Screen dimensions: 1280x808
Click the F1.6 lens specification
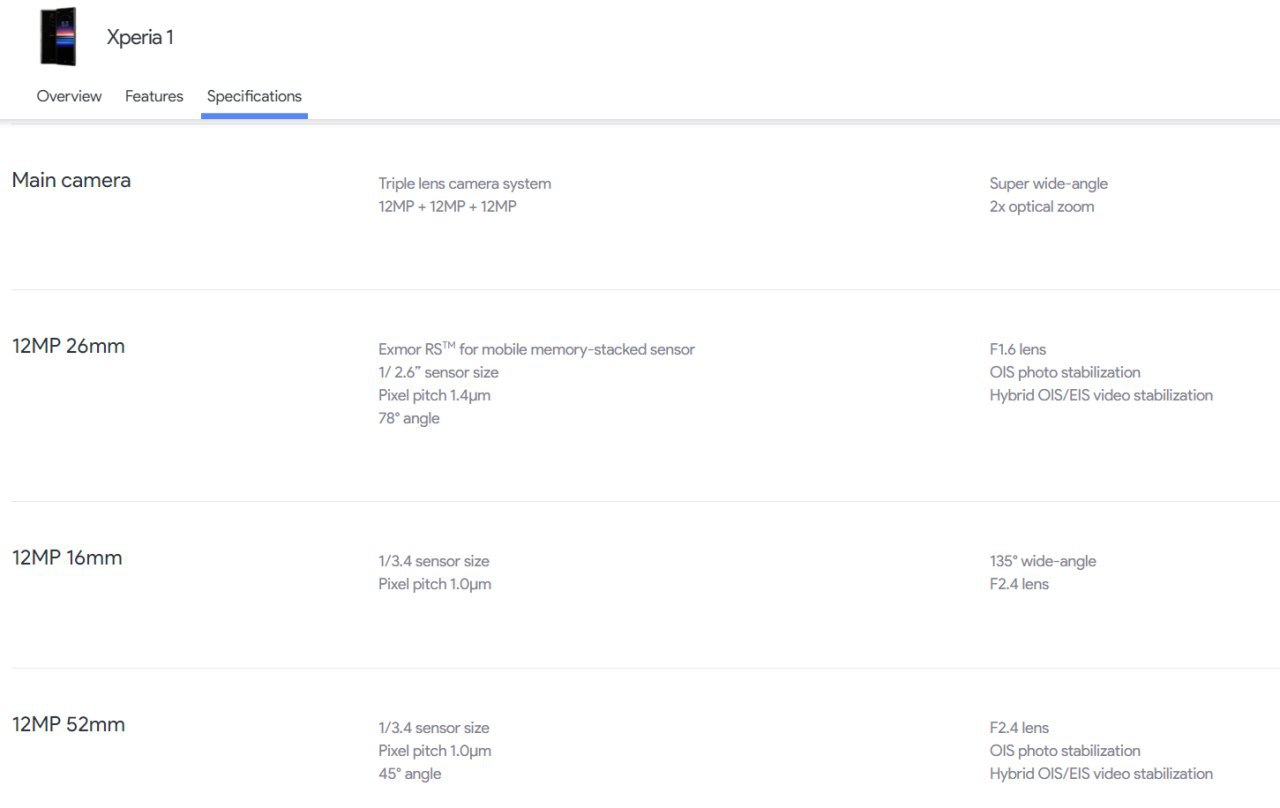click(x=1017, y=349)
